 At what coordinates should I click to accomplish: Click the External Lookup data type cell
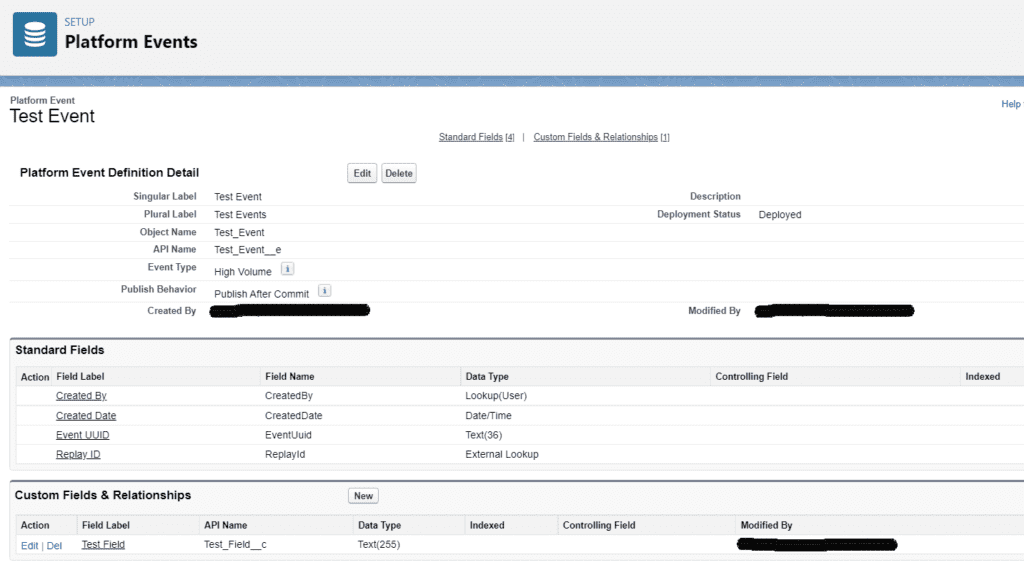pos(502,455)
